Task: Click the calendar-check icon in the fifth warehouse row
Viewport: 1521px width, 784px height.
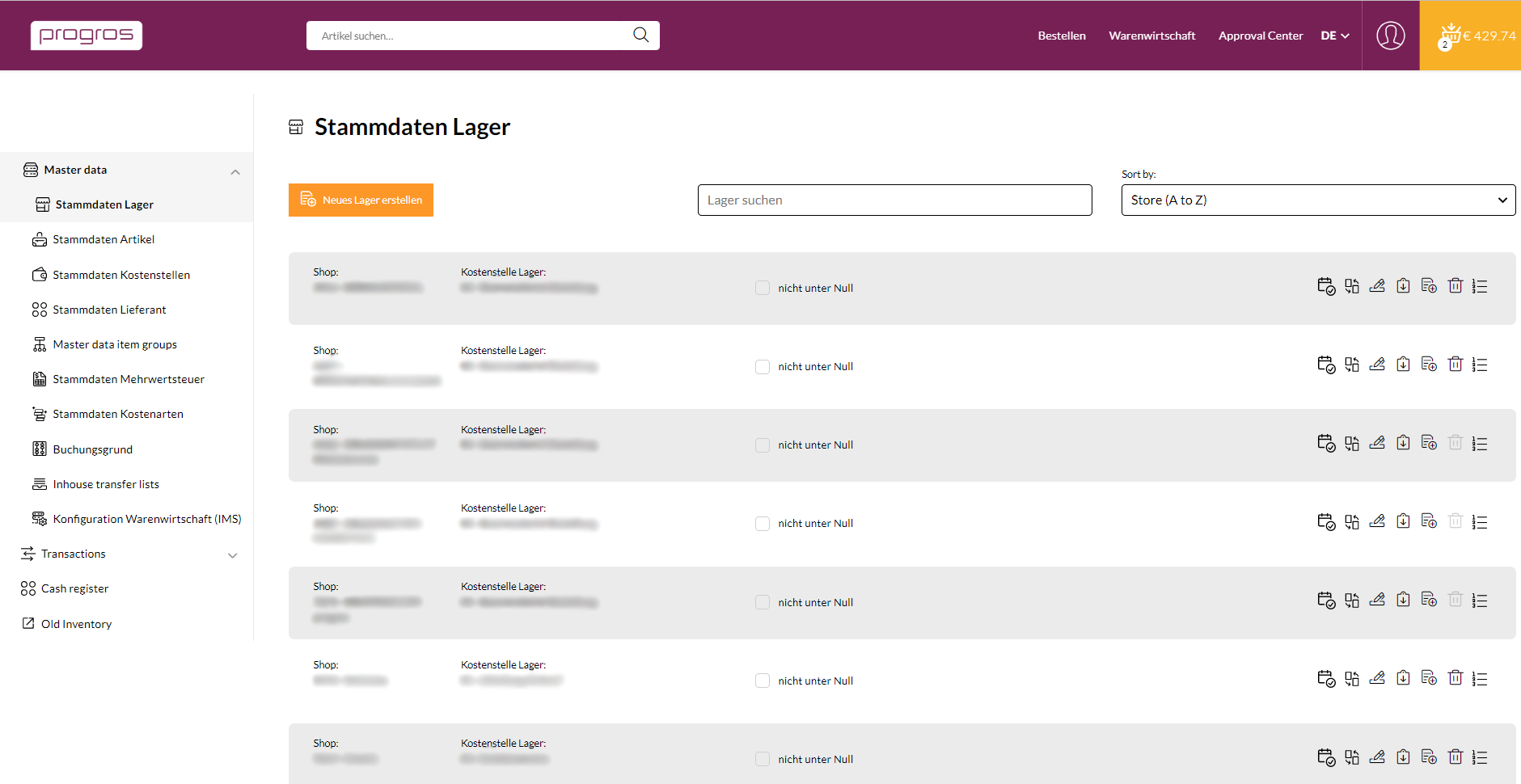Action: (x=1326, y=600)
